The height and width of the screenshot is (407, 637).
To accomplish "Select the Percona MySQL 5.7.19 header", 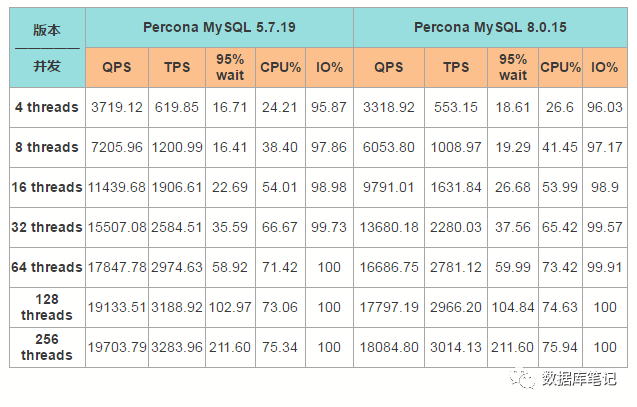I will coord(219,28).
